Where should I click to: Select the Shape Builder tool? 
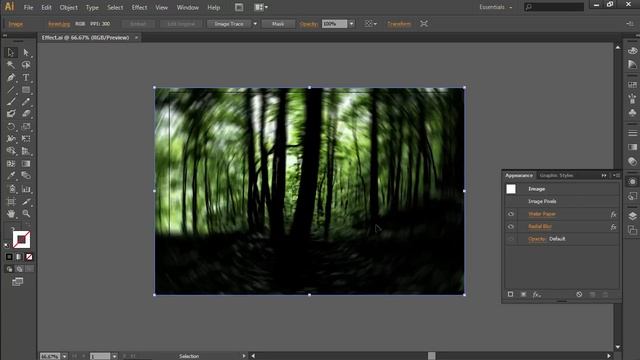click(11, 151)
